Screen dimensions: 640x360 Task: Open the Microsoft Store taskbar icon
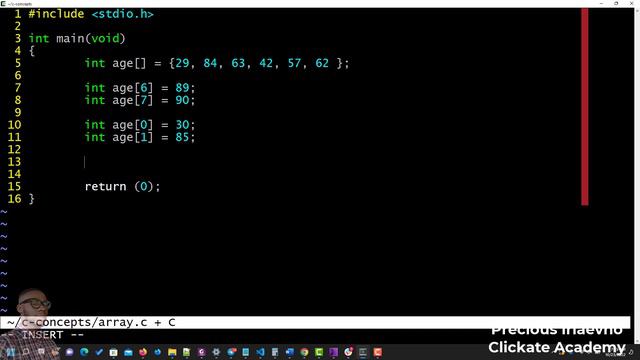tap(113, 352)
